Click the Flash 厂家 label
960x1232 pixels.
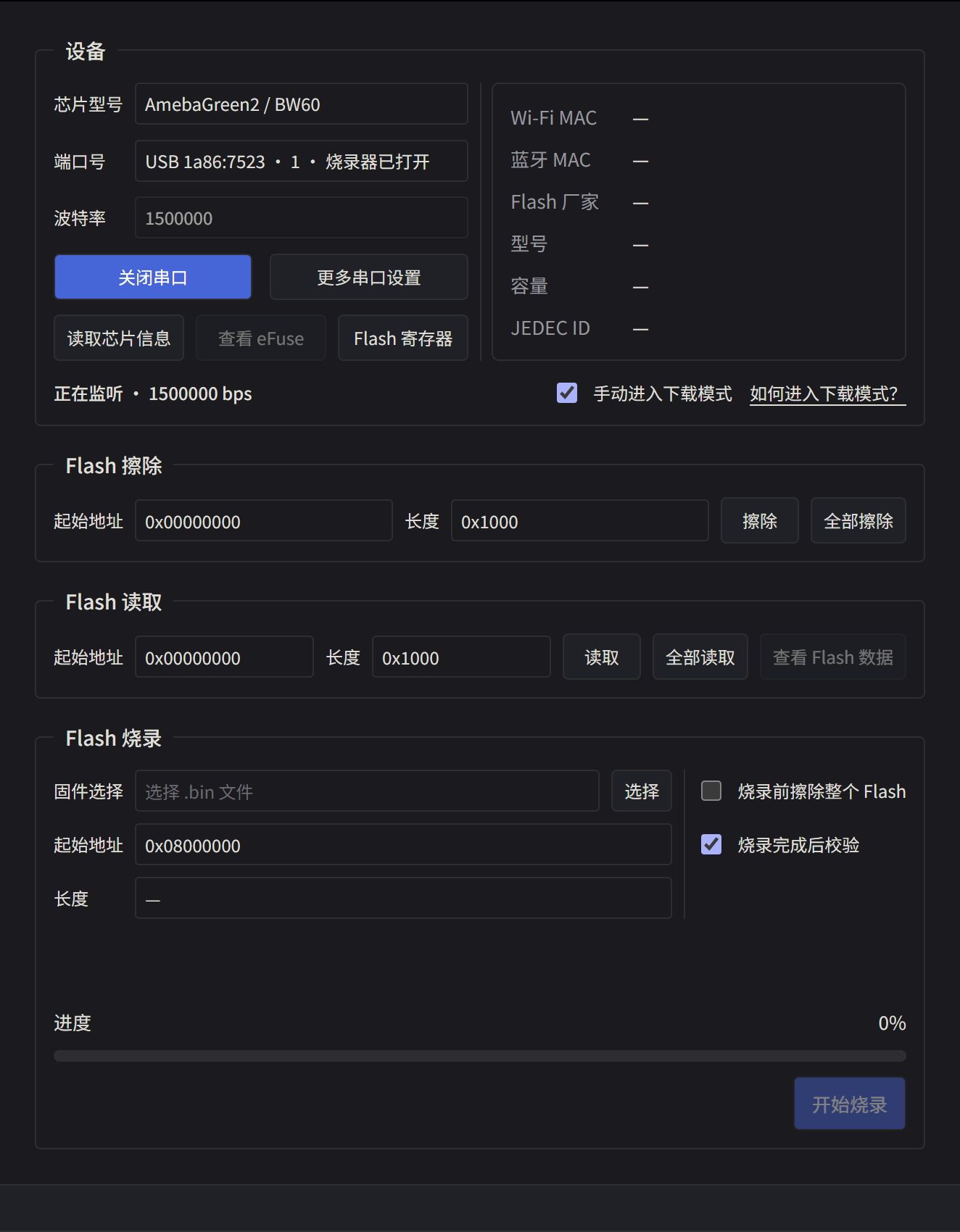[555, 202]
